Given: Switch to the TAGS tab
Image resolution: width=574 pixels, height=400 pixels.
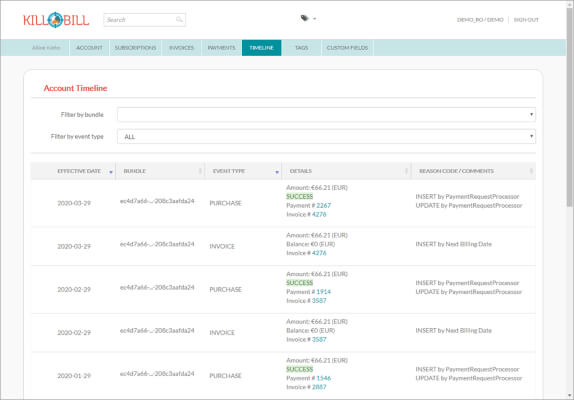Looking at the screenshot, I should (301, 48).
